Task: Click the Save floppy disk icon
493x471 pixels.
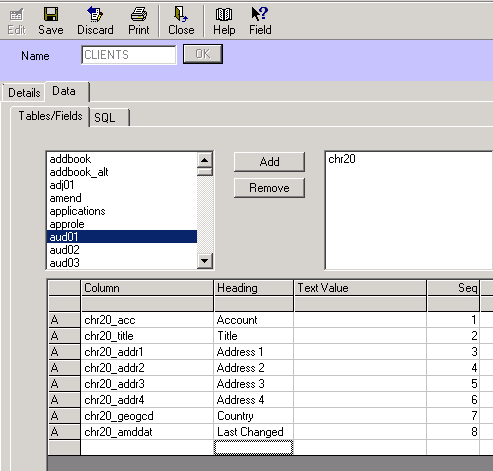Action: pyautogui.click(x=51, y=14)
